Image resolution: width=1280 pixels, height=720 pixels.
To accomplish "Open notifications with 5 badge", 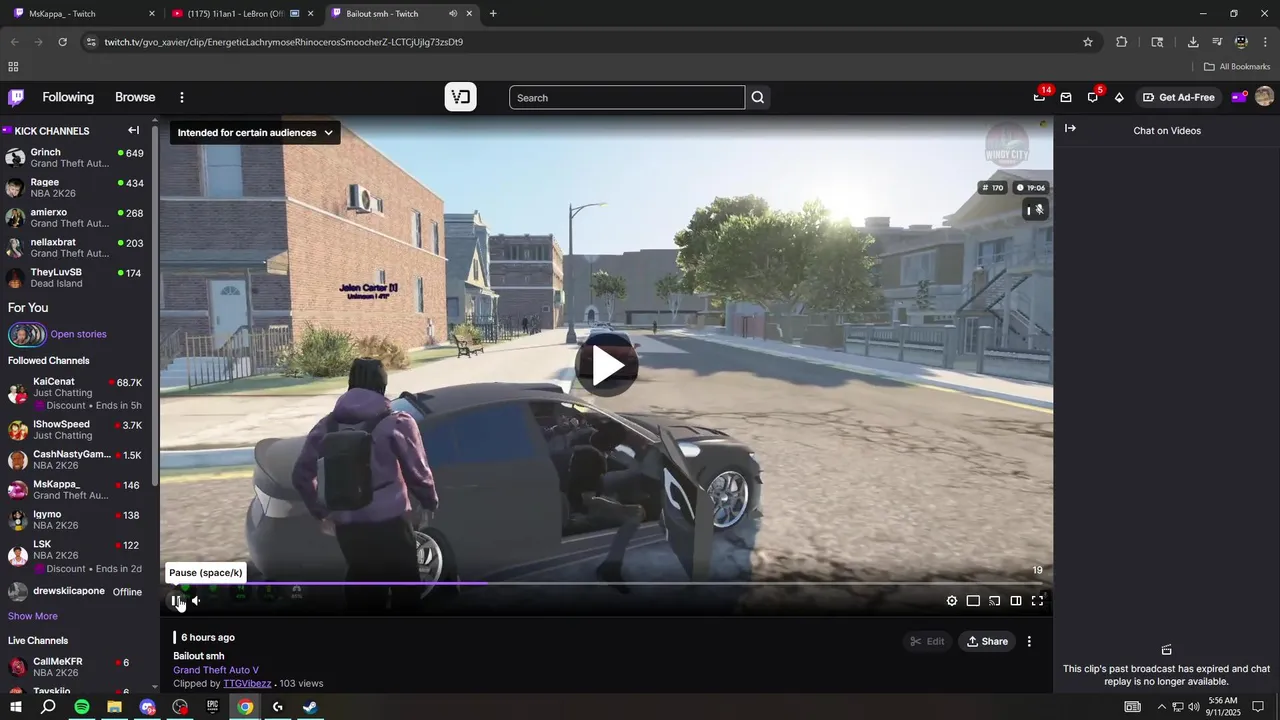I will coord(1093,97).
